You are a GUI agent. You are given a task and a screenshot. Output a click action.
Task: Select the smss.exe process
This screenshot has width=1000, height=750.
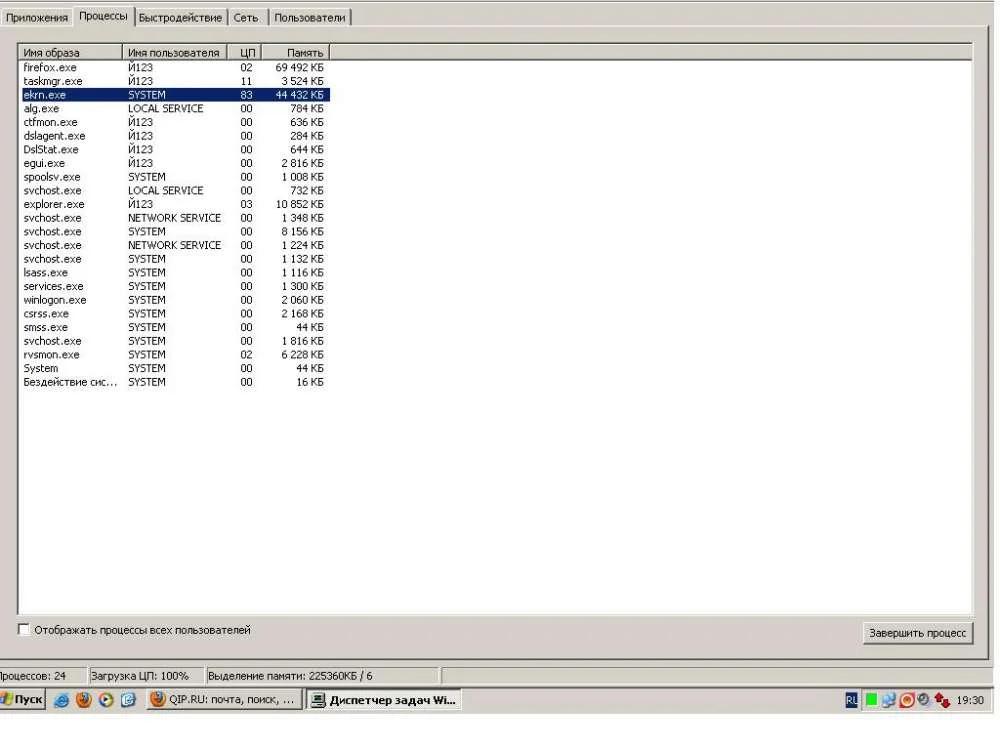(175, 328)
